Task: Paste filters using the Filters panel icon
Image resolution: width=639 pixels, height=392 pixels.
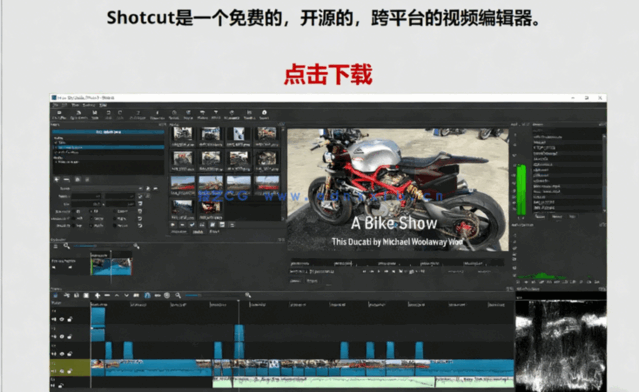Action: click(87, 179)
